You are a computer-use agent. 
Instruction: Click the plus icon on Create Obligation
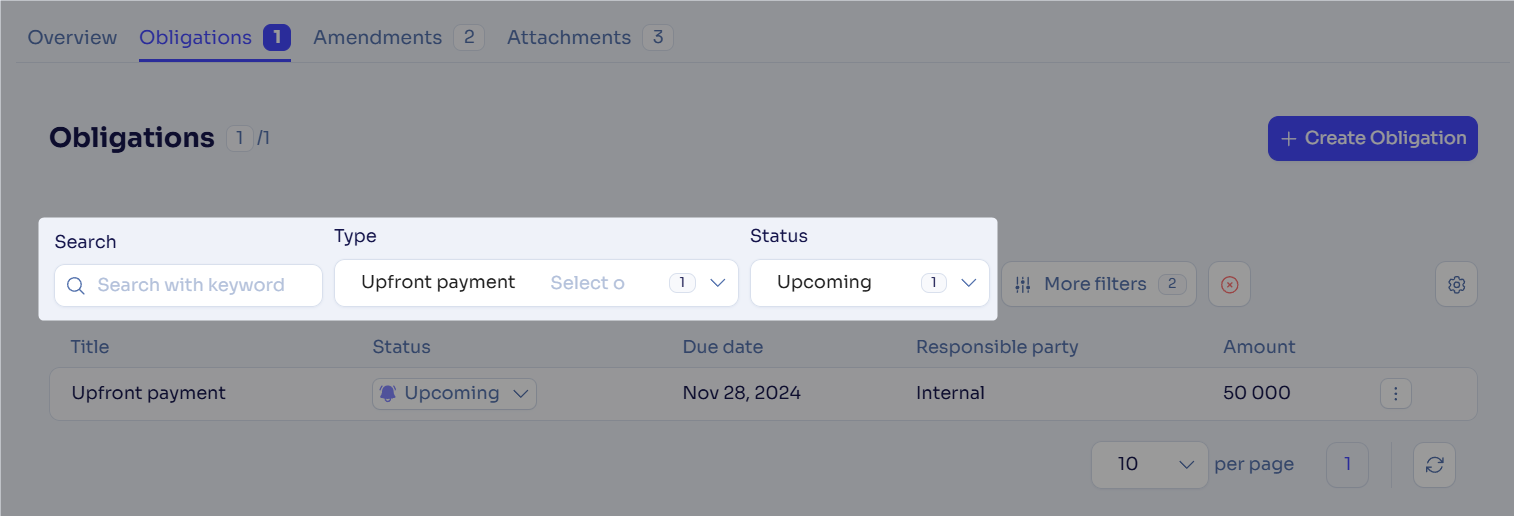pyautogui.click(x=1289, y=138)
